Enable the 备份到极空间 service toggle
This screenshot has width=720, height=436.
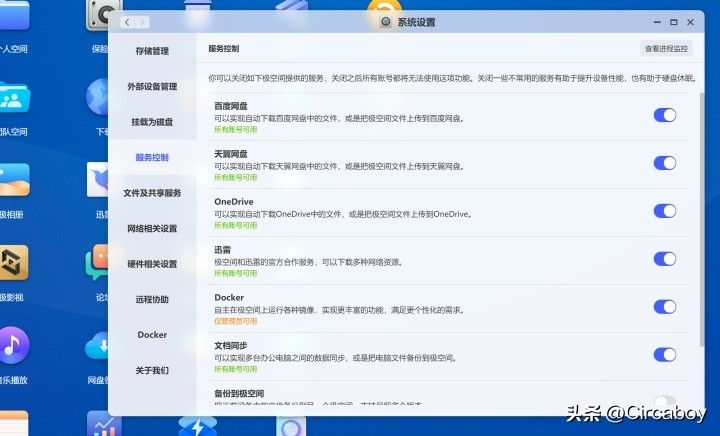click(665, 400)
